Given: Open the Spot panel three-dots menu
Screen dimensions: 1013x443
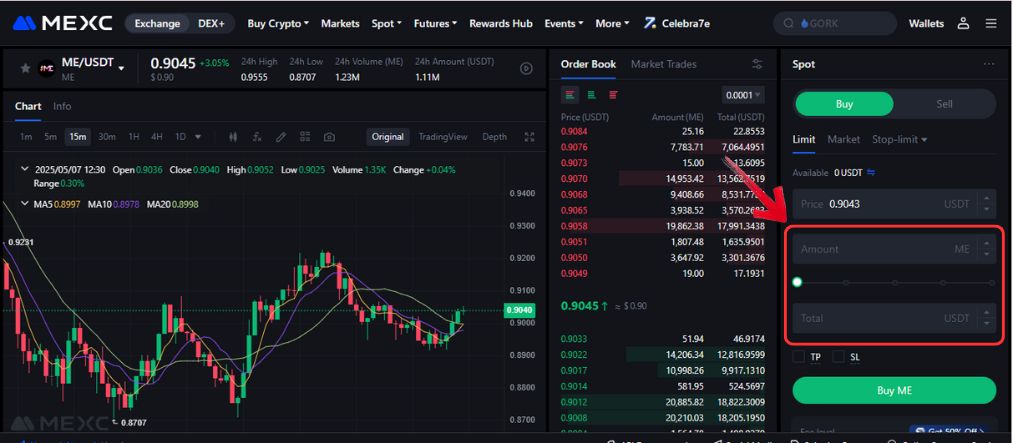Looking at the screenshot, I should [988, 64].
